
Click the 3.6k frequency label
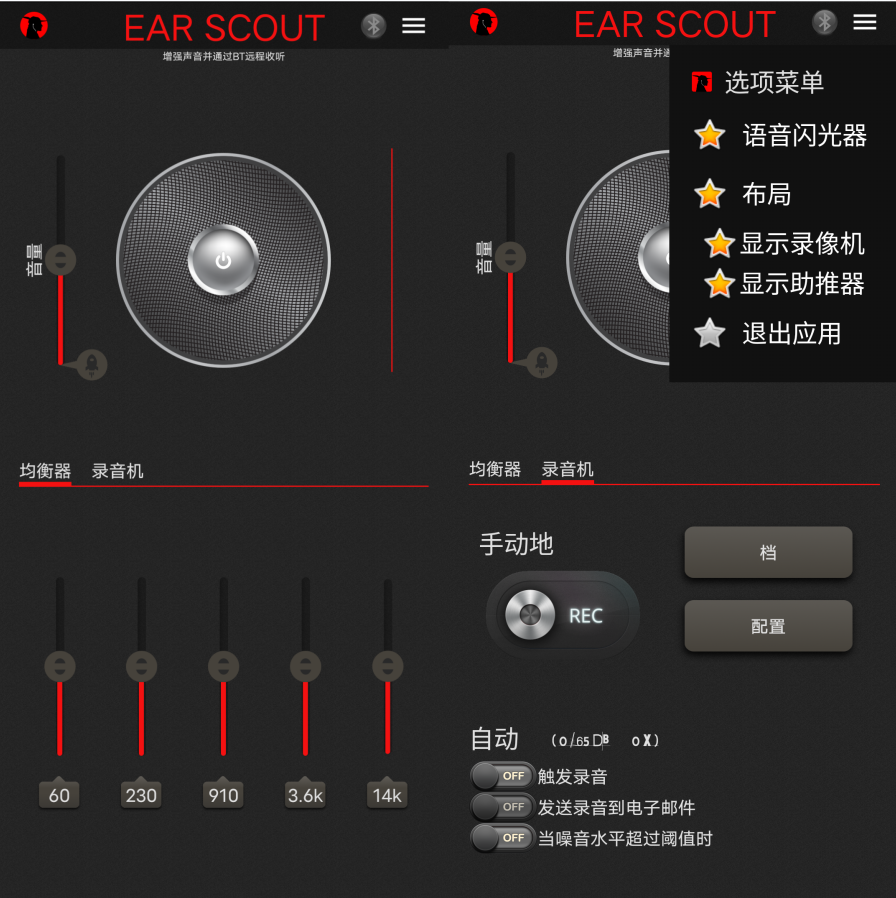click(305, 794)
